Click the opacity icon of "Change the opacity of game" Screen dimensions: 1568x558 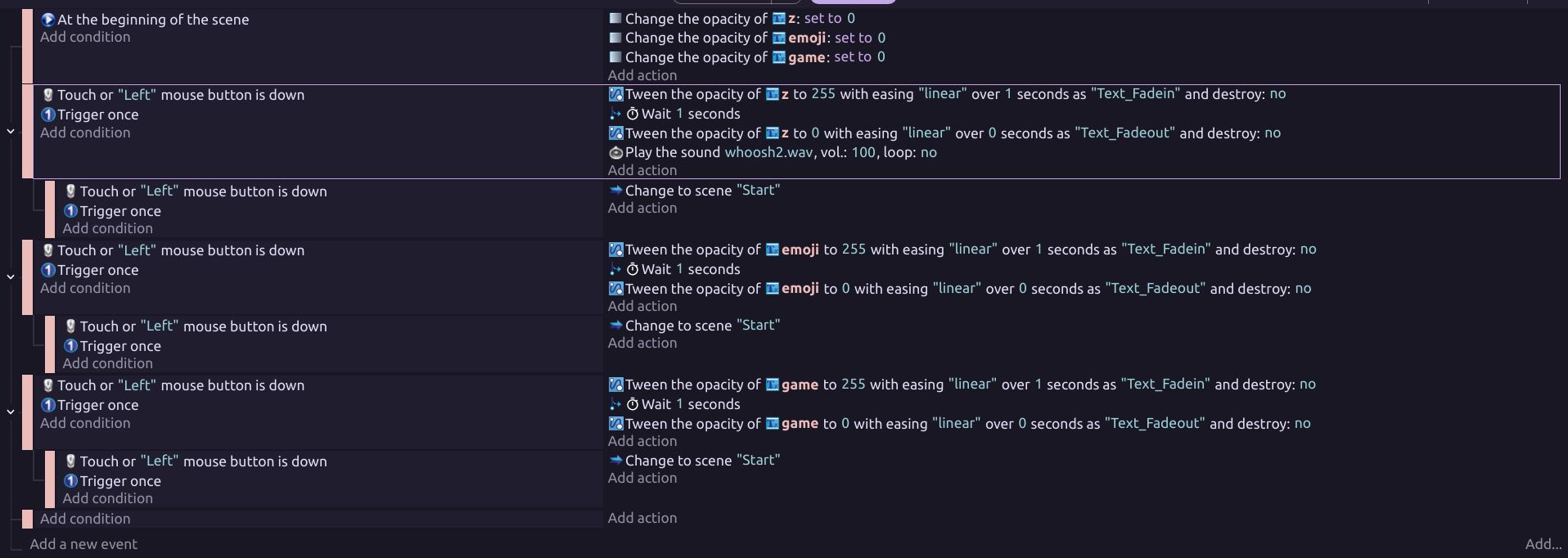pos(615,57)
